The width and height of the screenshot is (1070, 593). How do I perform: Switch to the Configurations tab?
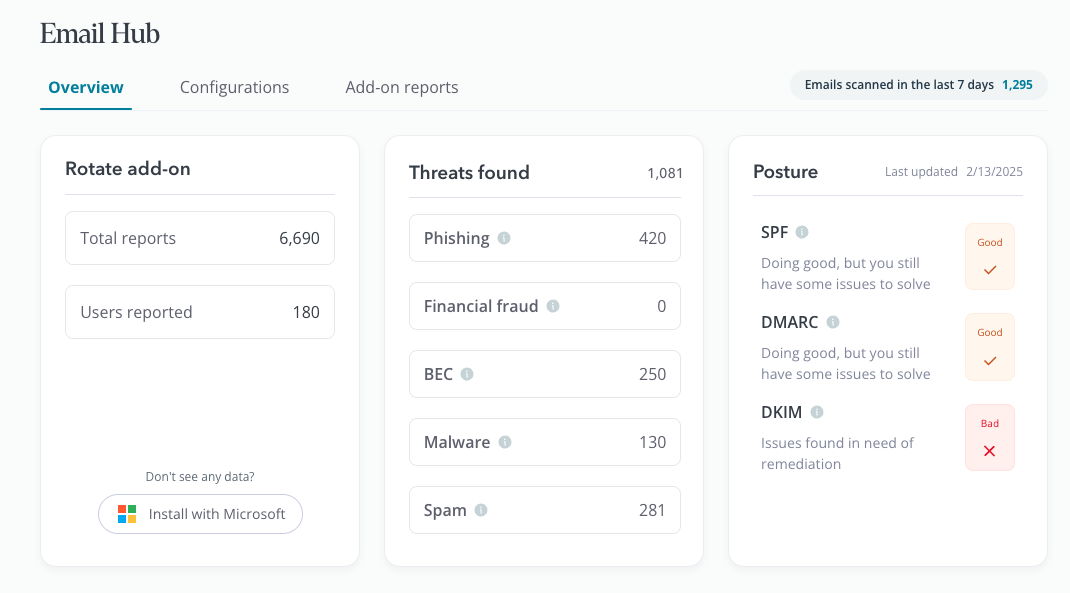(x=234, y=87)
